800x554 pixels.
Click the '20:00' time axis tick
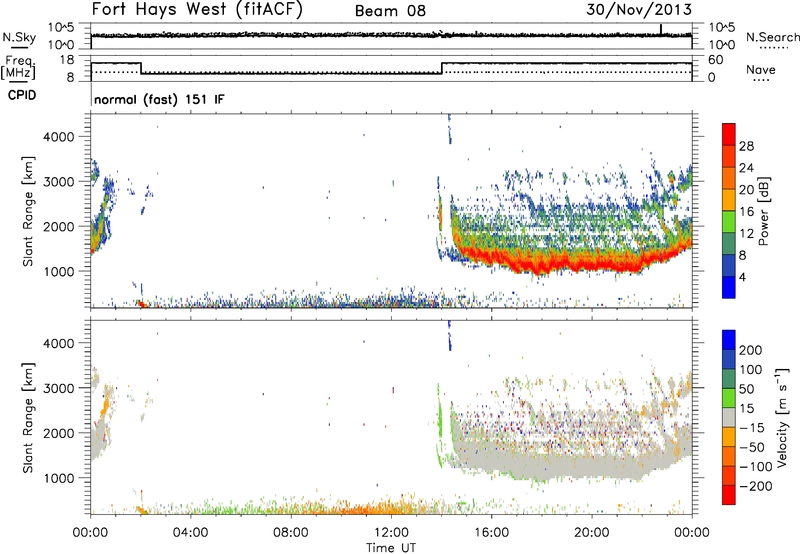click(592, 533)
